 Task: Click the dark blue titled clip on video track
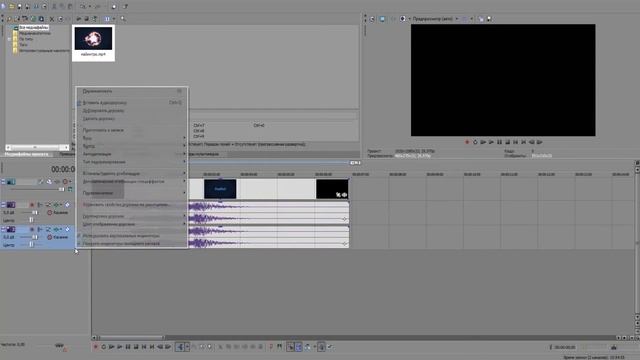(x=220, y=189)
